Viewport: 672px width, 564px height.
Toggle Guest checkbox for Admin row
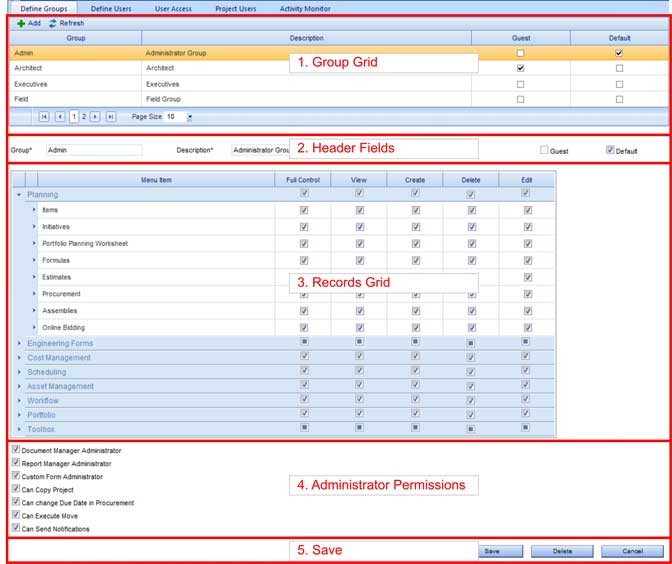coord(520,53)
